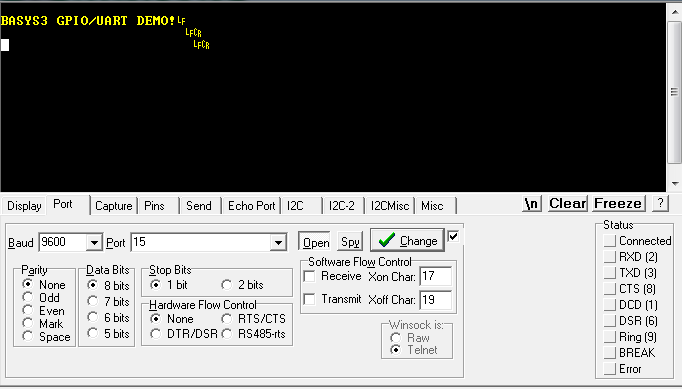Choose 5 bits data bits

point(108,334)
